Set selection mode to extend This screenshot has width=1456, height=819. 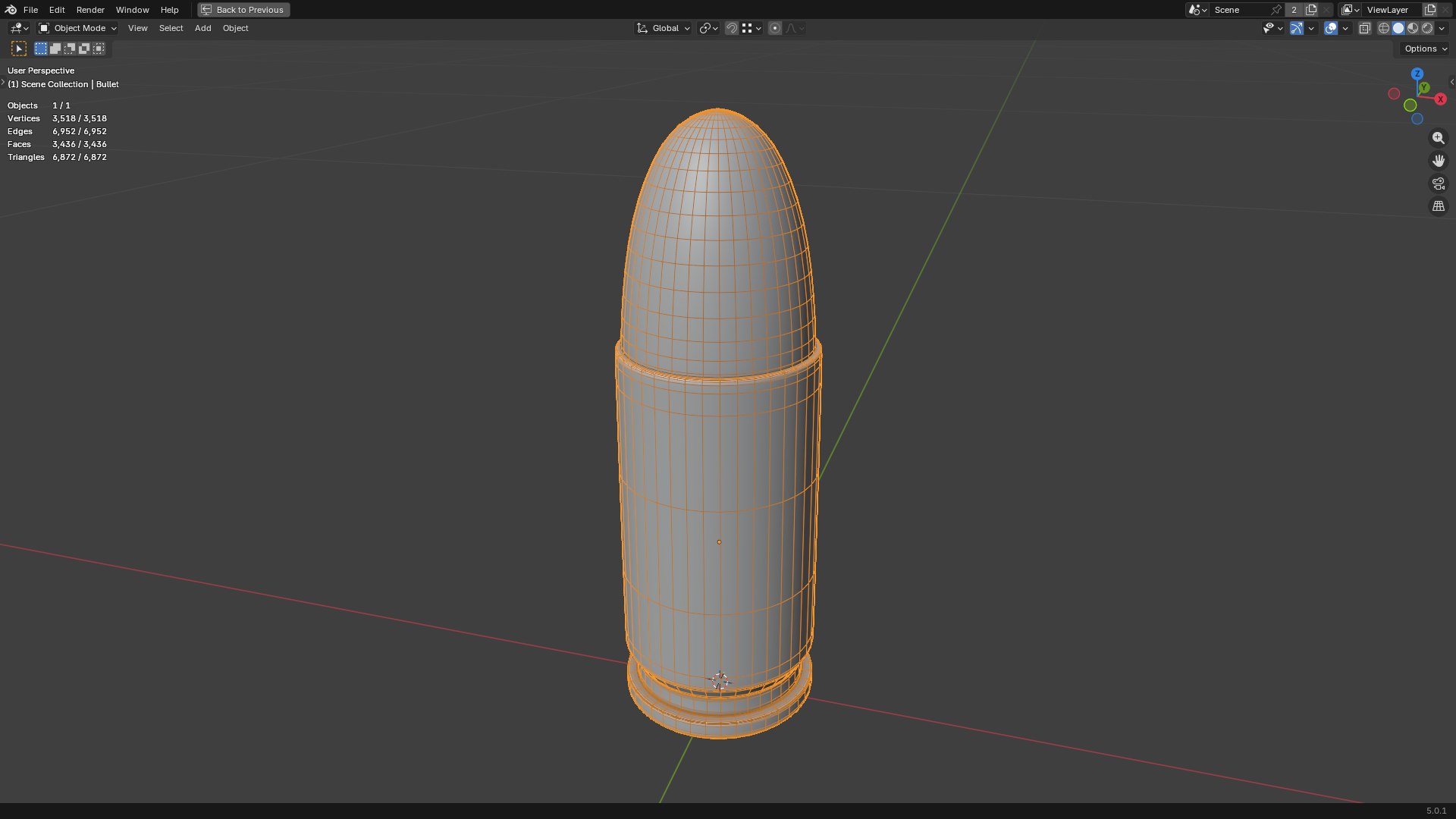tap(55, 49)
